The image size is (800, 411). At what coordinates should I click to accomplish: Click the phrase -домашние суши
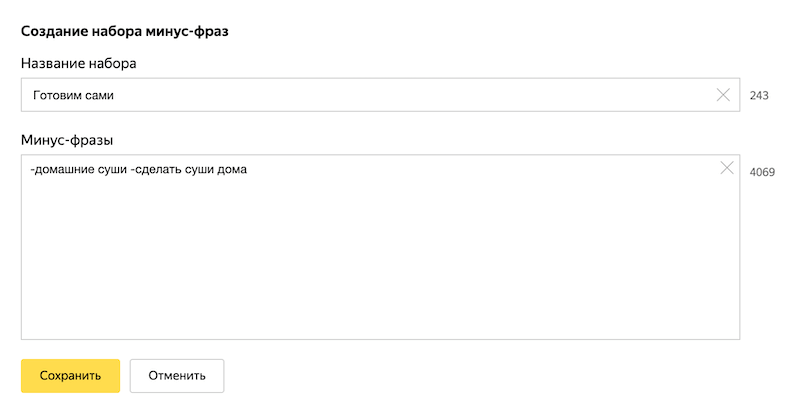[78, 170]
